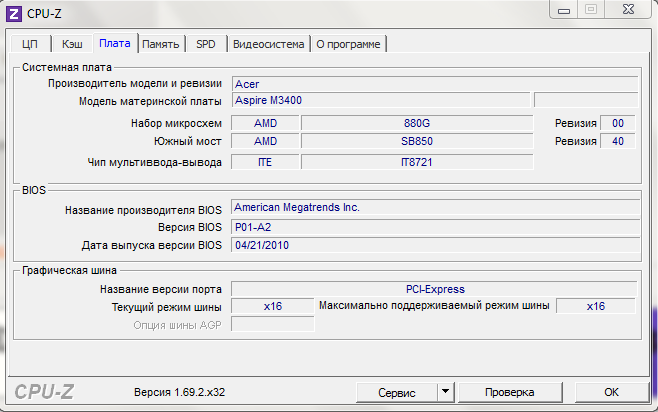The height and width of the screenshot is (412, 658).
Task: Click the AMD value in Набор микросхем row
Action: (265, 123)
